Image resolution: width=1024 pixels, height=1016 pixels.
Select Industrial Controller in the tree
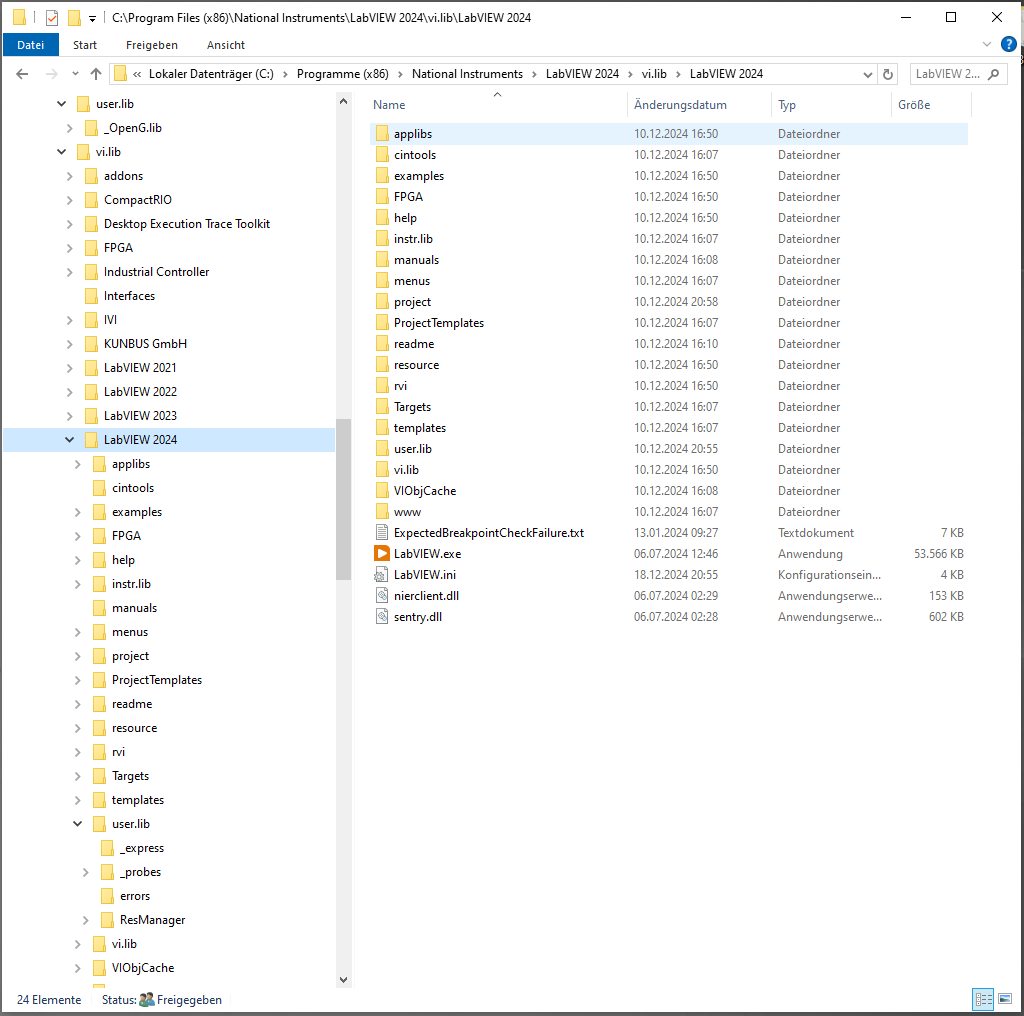pyautogui.click(x=157, y=272)
